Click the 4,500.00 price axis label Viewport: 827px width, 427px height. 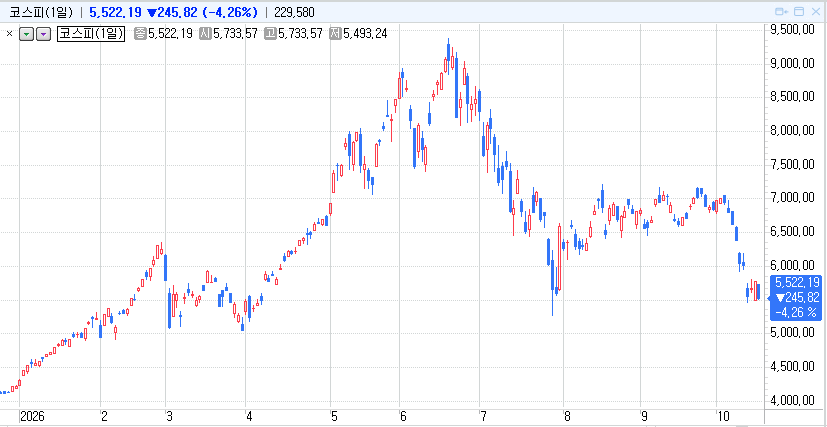click(793, 366)
